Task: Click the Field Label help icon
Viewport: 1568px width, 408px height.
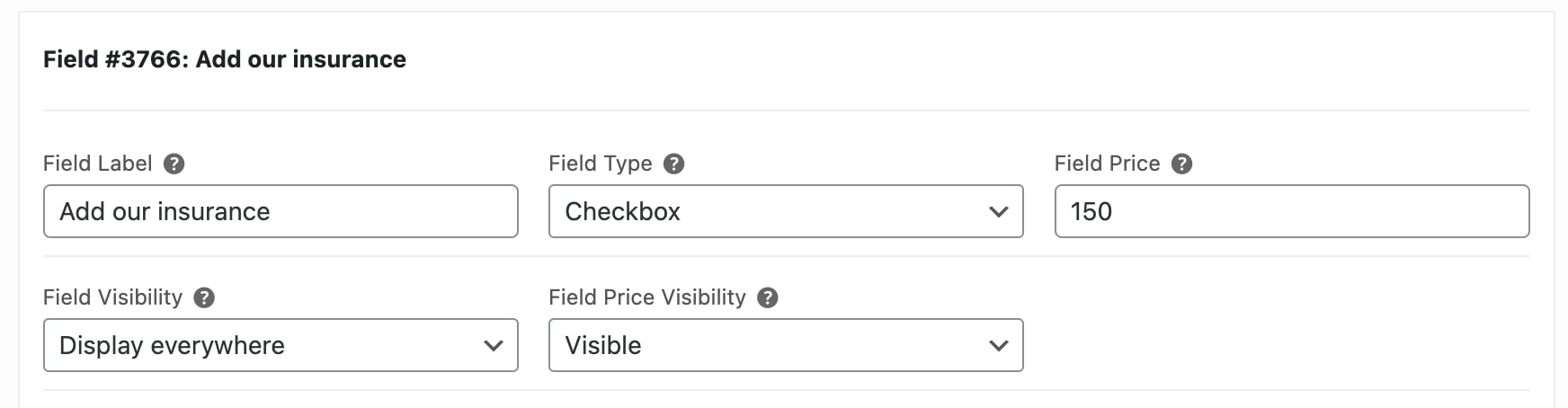Action: tap(174, 164)
